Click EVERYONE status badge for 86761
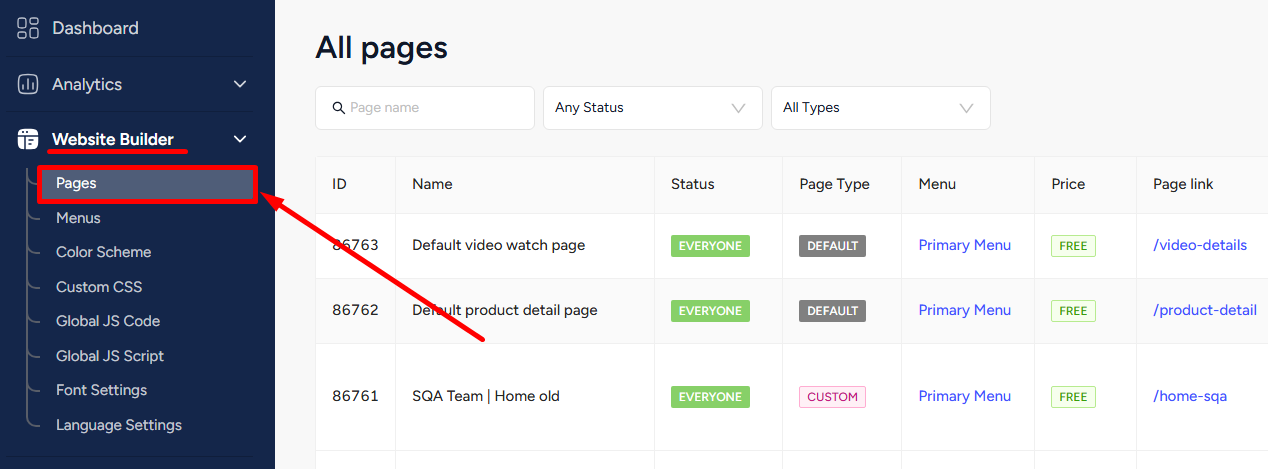This screenshot has height=469, width=1268. pyautogui.click(x=710, y=397)
